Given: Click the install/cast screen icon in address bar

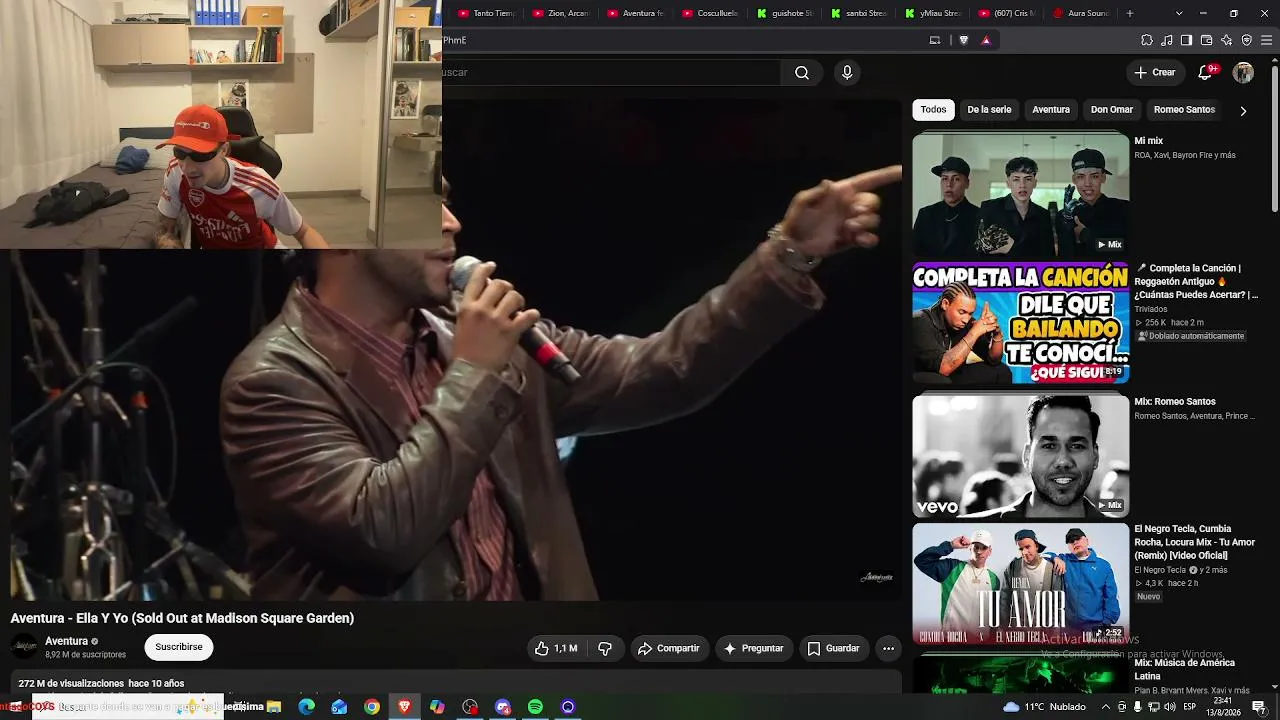Looking at the screenshot, I should [935, 40].
